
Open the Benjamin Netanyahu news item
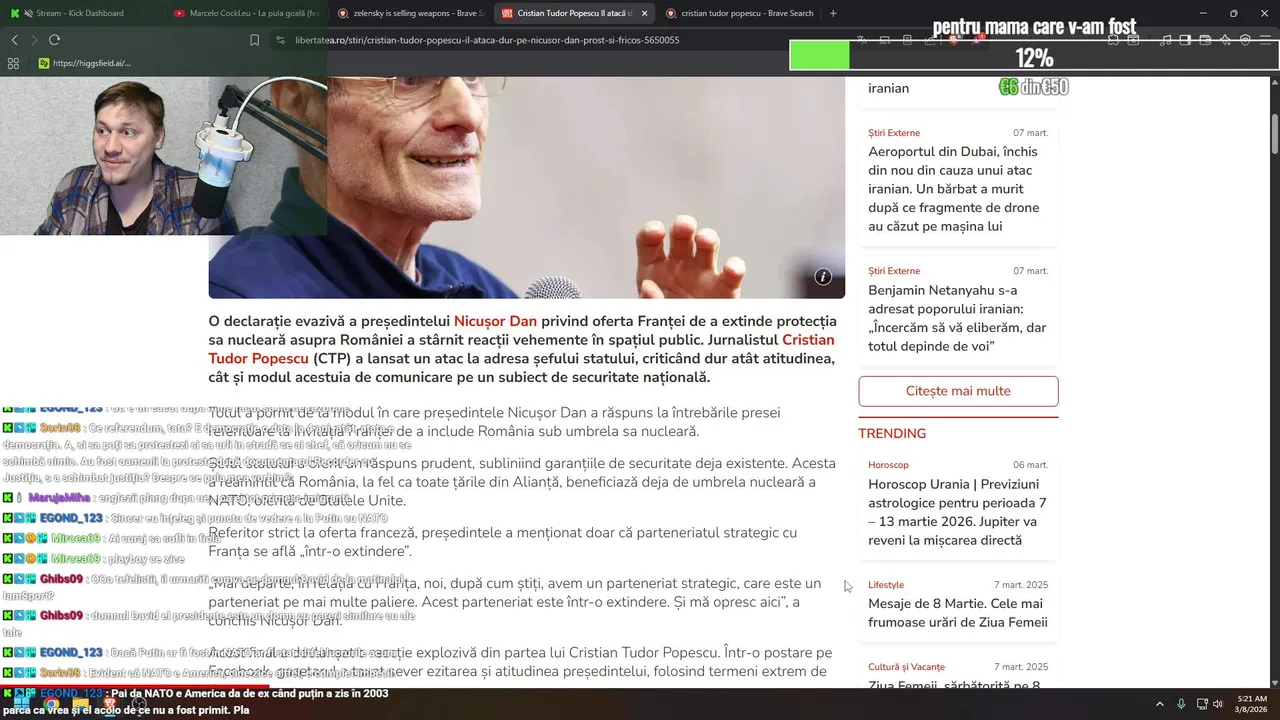[x=958, y=318]
